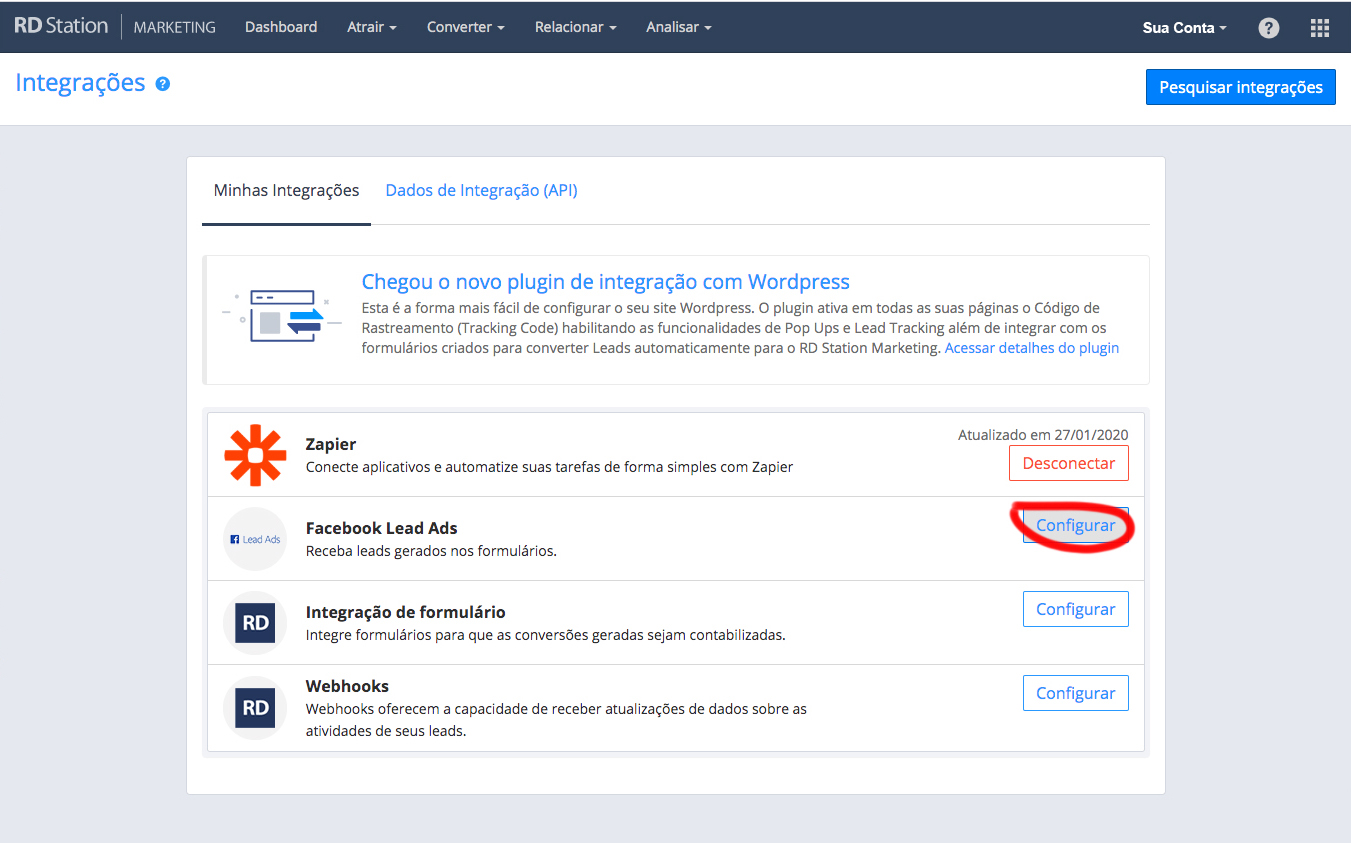Image resolution: width=1351 pixels, height=843 pixels.
Task: Click the Facebook Lead Ads logo
Action: coord(255,539)
